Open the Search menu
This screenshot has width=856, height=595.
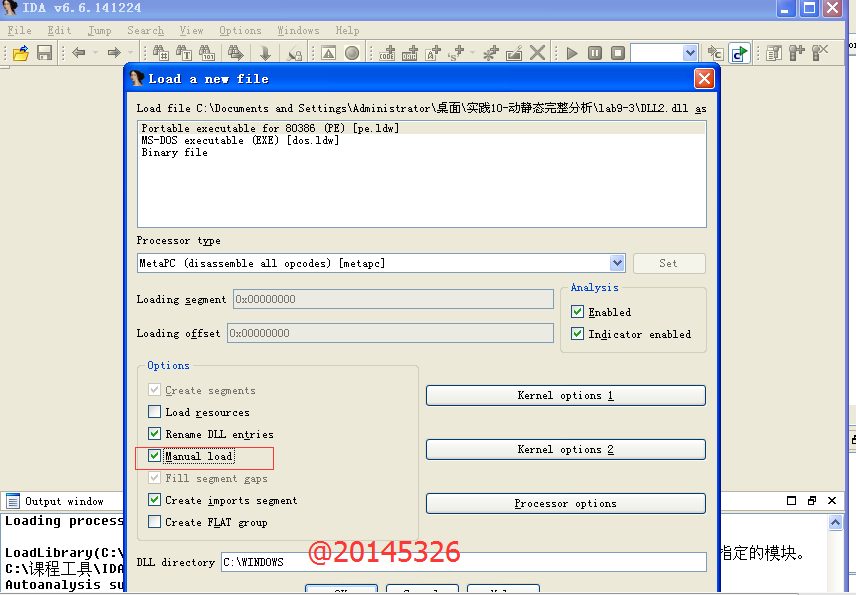coord(145,30)
